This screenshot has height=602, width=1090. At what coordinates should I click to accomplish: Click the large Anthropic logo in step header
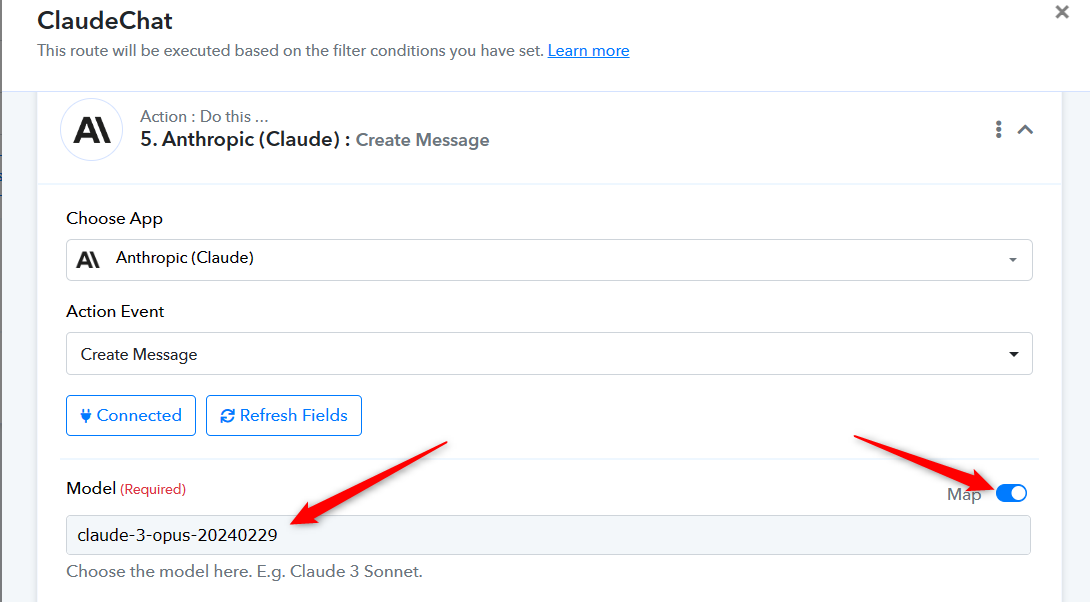(92, 130)
